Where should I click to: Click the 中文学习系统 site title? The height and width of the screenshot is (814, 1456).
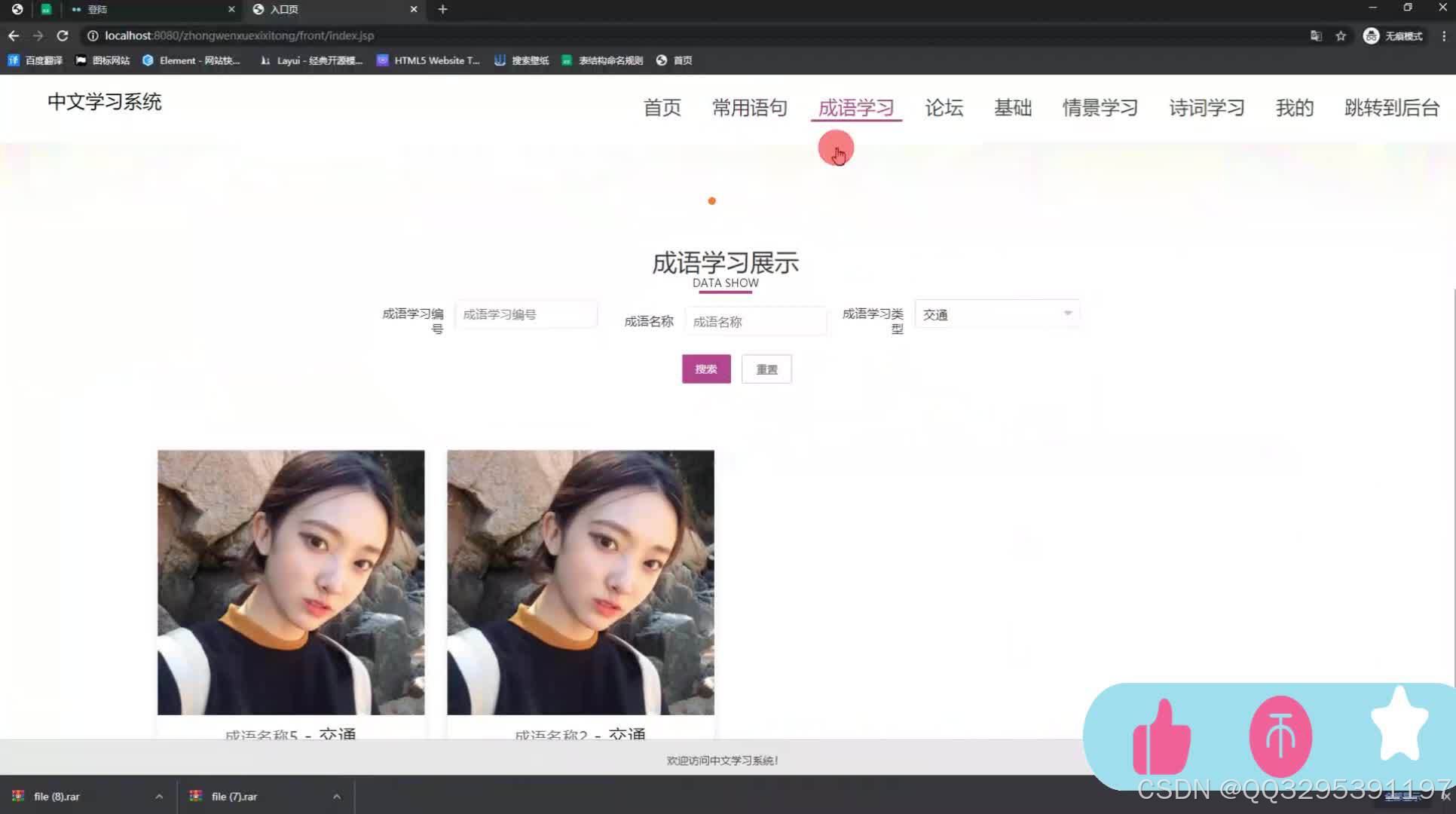pyautogui.click(x=105, y=102)
